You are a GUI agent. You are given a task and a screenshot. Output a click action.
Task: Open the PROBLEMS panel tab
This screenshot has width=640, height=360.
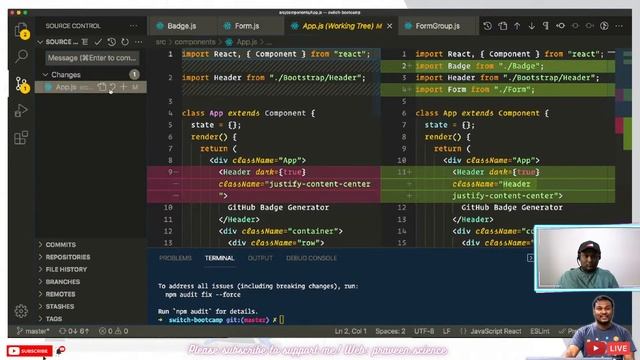pos(176,258)
